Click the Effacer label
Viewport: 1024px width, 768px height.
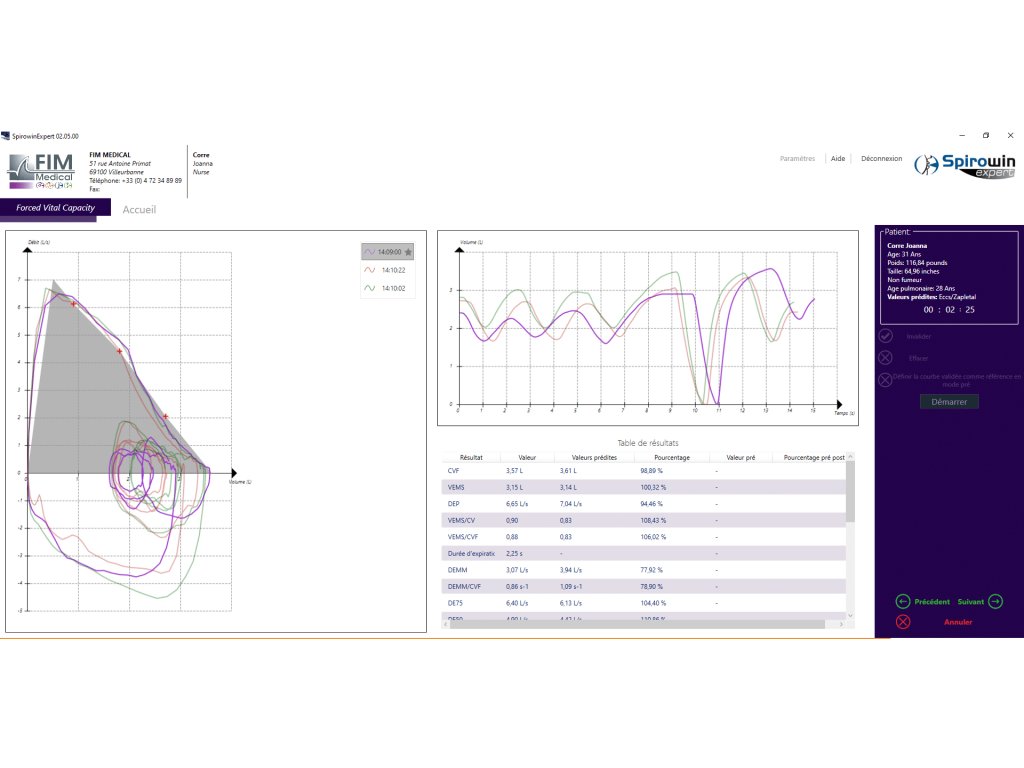918,358
